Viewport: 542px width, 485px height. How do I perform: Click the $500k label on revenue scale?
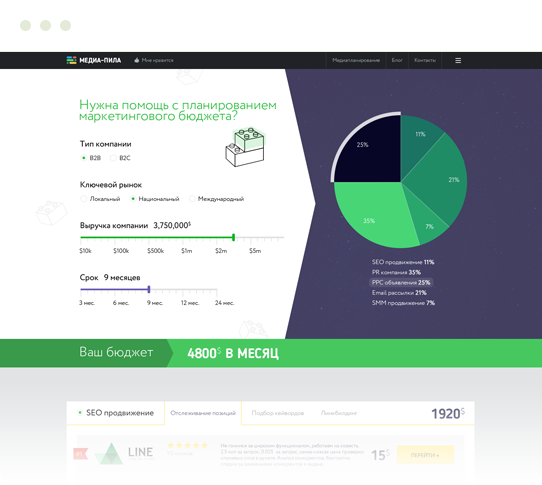tap(156, 251)
